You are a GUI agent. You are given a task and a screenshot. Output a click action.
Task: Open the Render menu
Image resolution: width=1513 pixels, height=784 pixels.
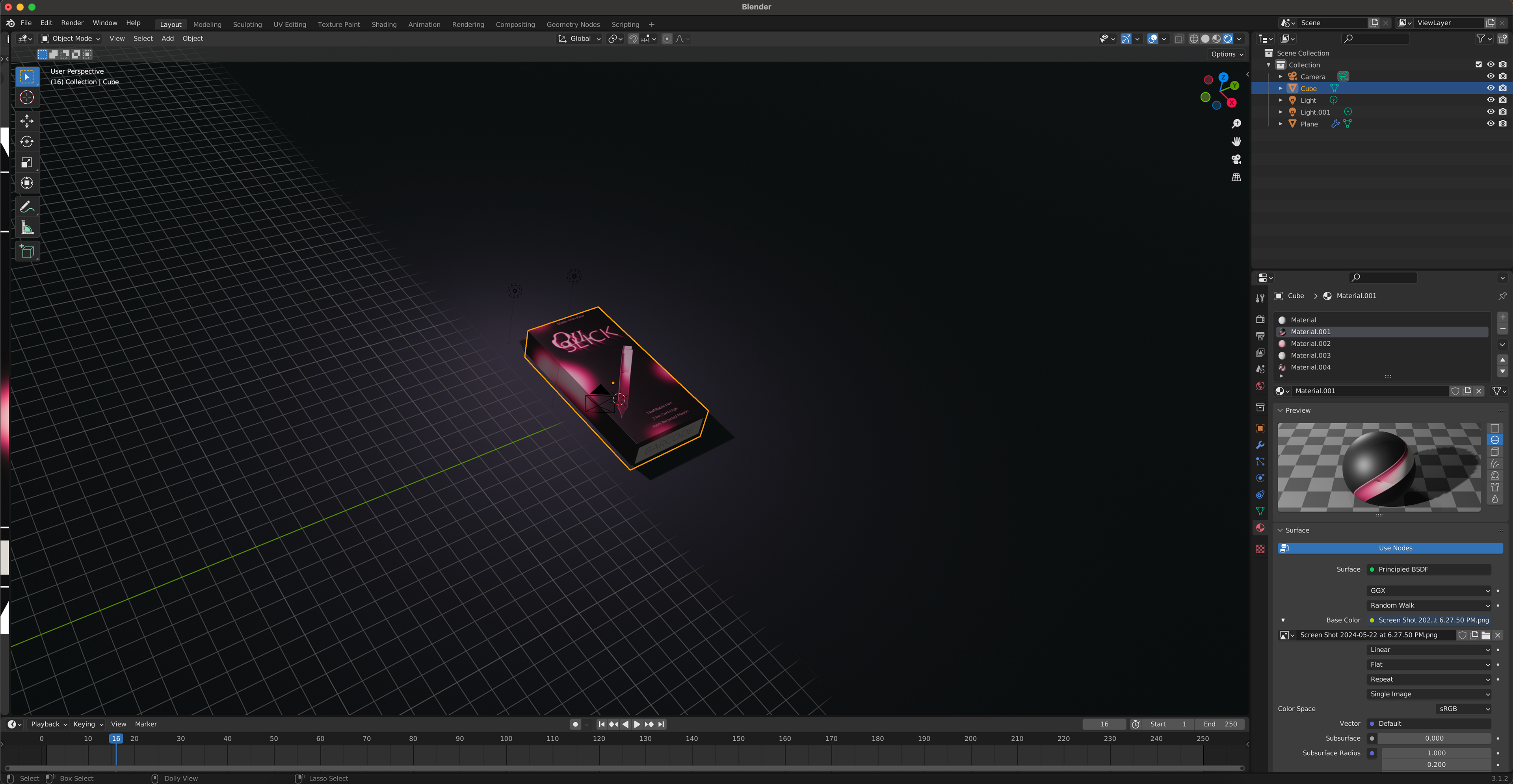pyautogui.click(x=72, y=23)
